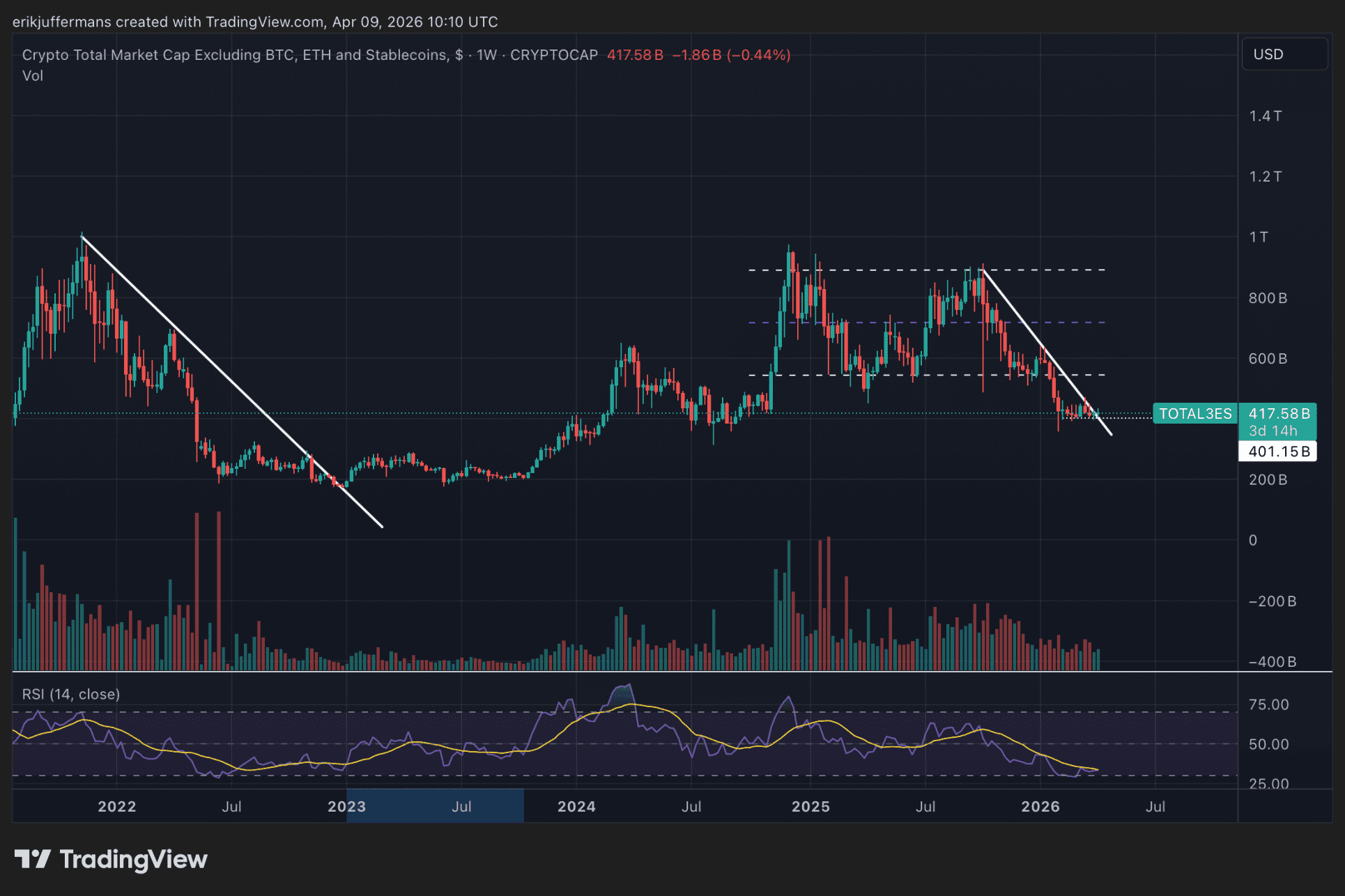Click the 1W interval in the legend

(486, 55)
